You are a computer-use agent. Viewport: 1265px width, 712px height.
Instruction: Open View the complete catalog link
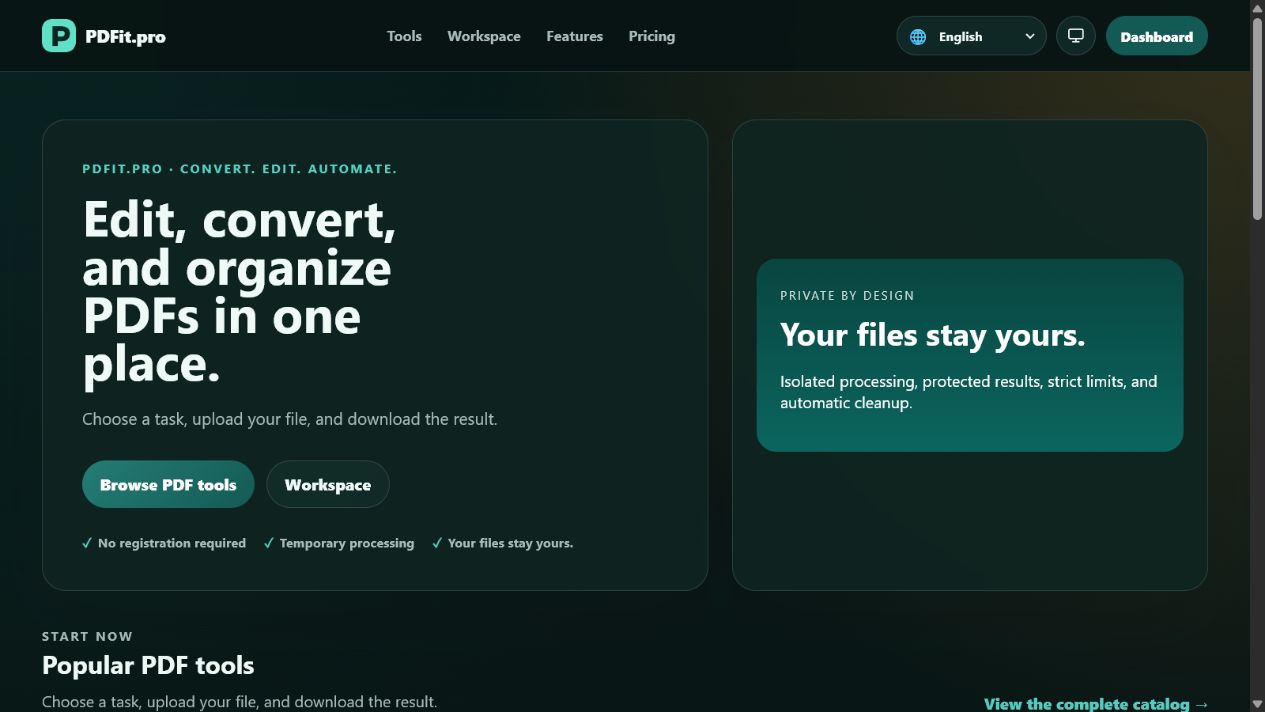(1096, 704)
